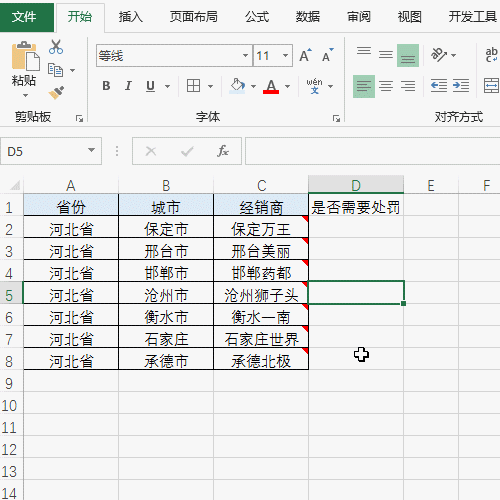Open the font size dropdown
Viewport: 500px width, 500px height.
point(285,55)
